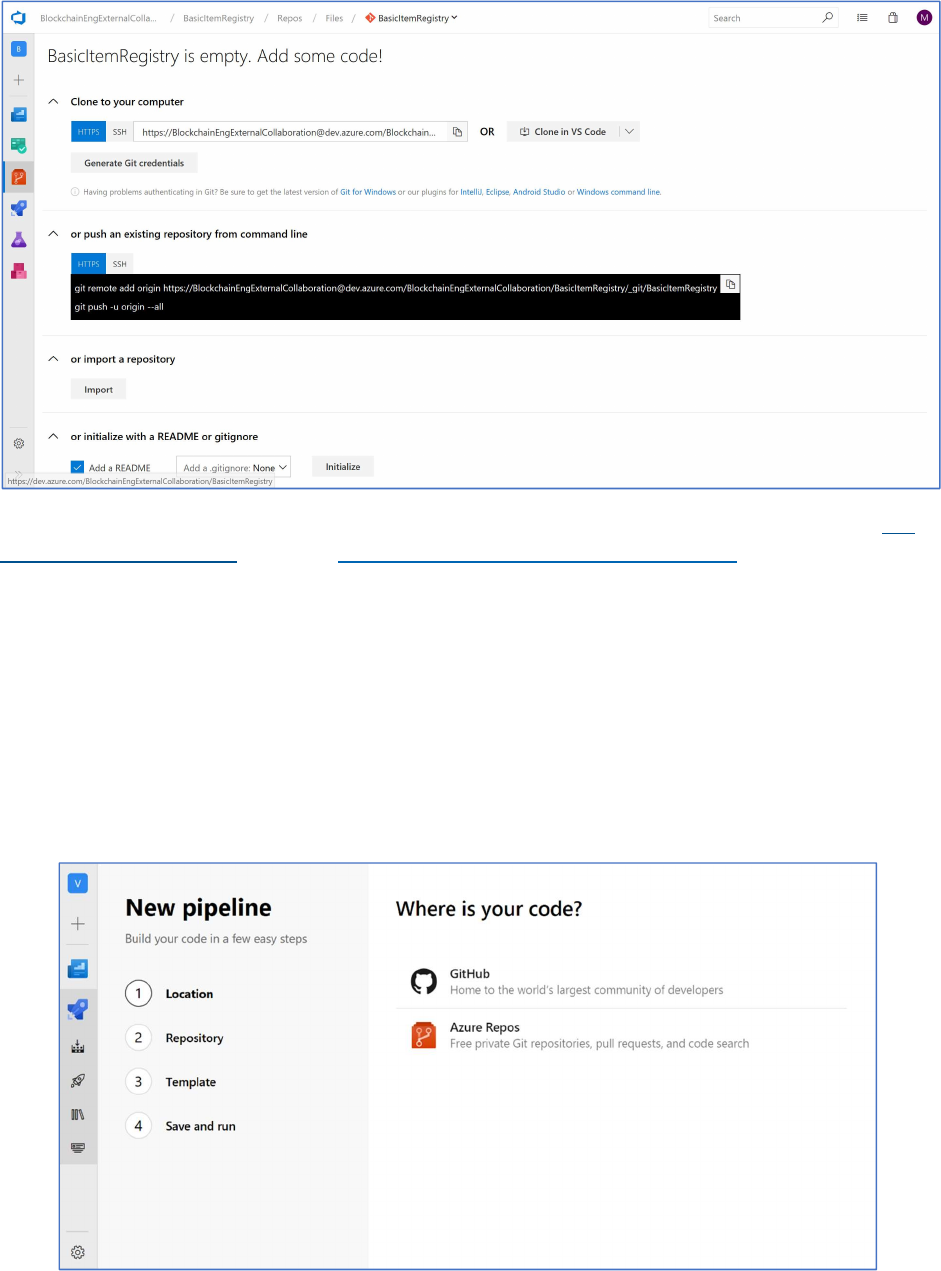Viewport: 941px width, 1271px height.
Task: Click the Initialize button
Action: coord(343,467)
